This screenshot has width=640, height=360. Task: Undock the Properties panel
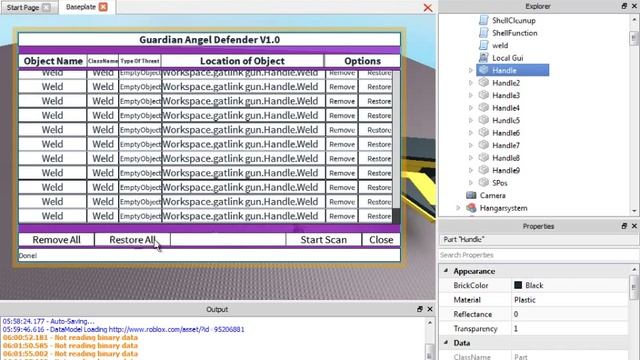(x=624, y=226)
